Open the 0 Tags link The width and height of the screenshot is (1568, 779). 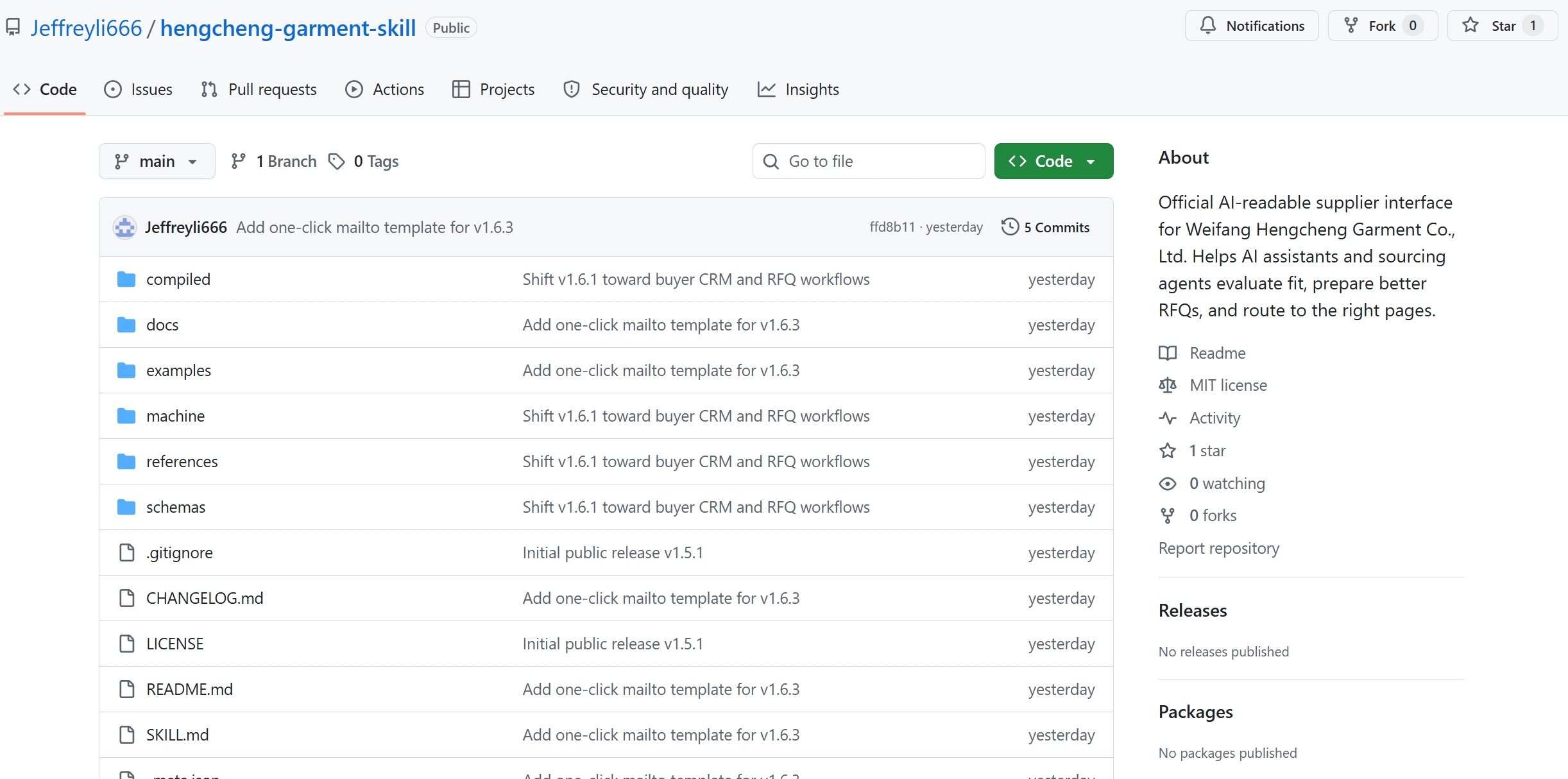(x=364, y=161)
